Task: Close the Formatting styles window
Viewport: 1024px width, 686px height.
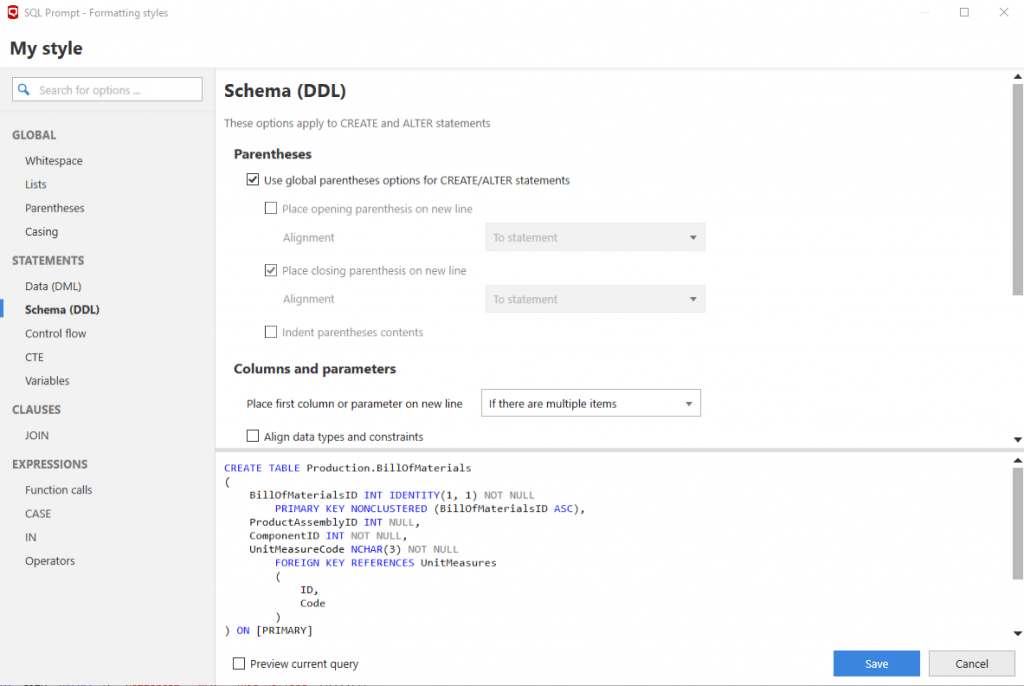Action: 1004,12
